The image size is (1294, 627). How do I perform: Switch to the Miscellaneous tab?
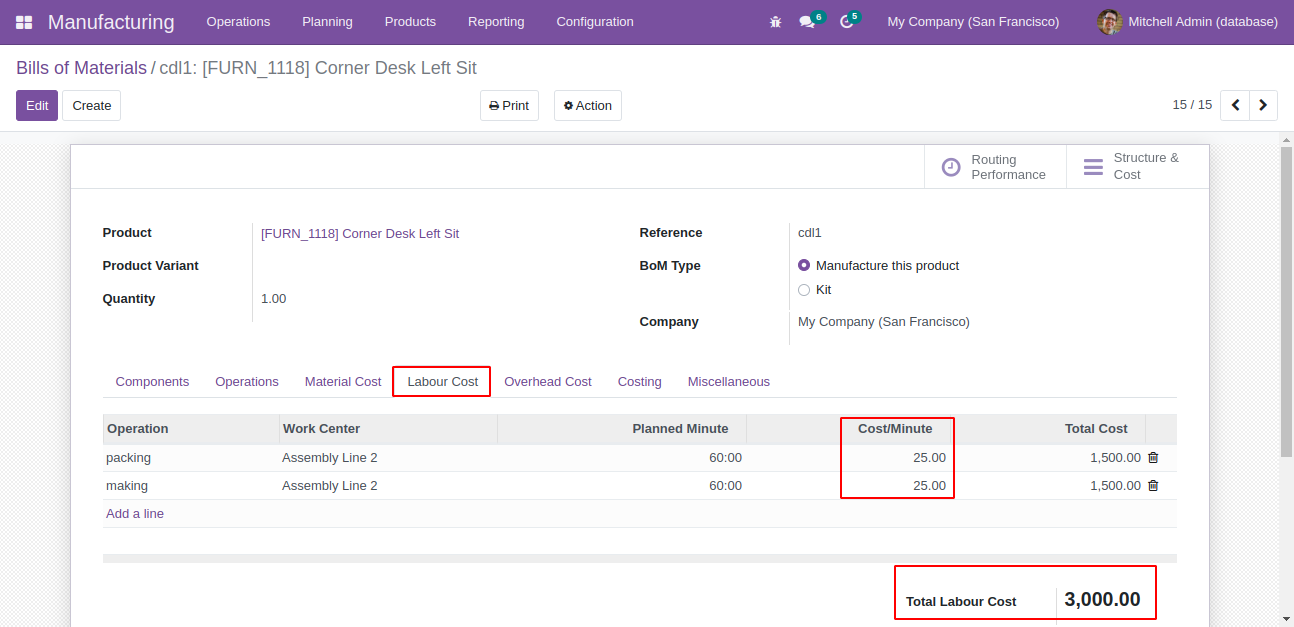click(729, 382)
